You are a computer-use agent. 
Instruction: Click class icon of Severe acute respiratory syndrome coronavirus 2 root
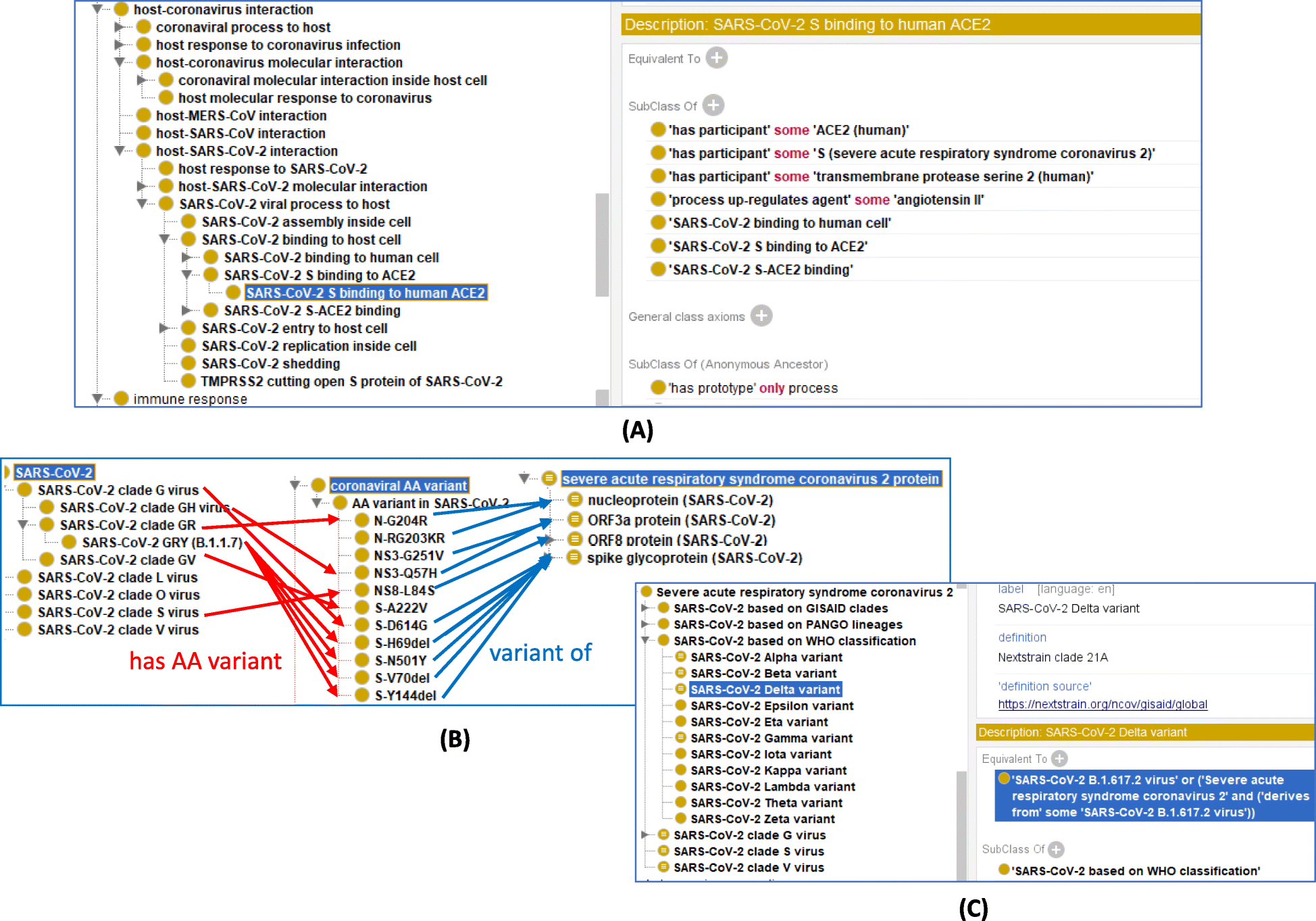647,592
